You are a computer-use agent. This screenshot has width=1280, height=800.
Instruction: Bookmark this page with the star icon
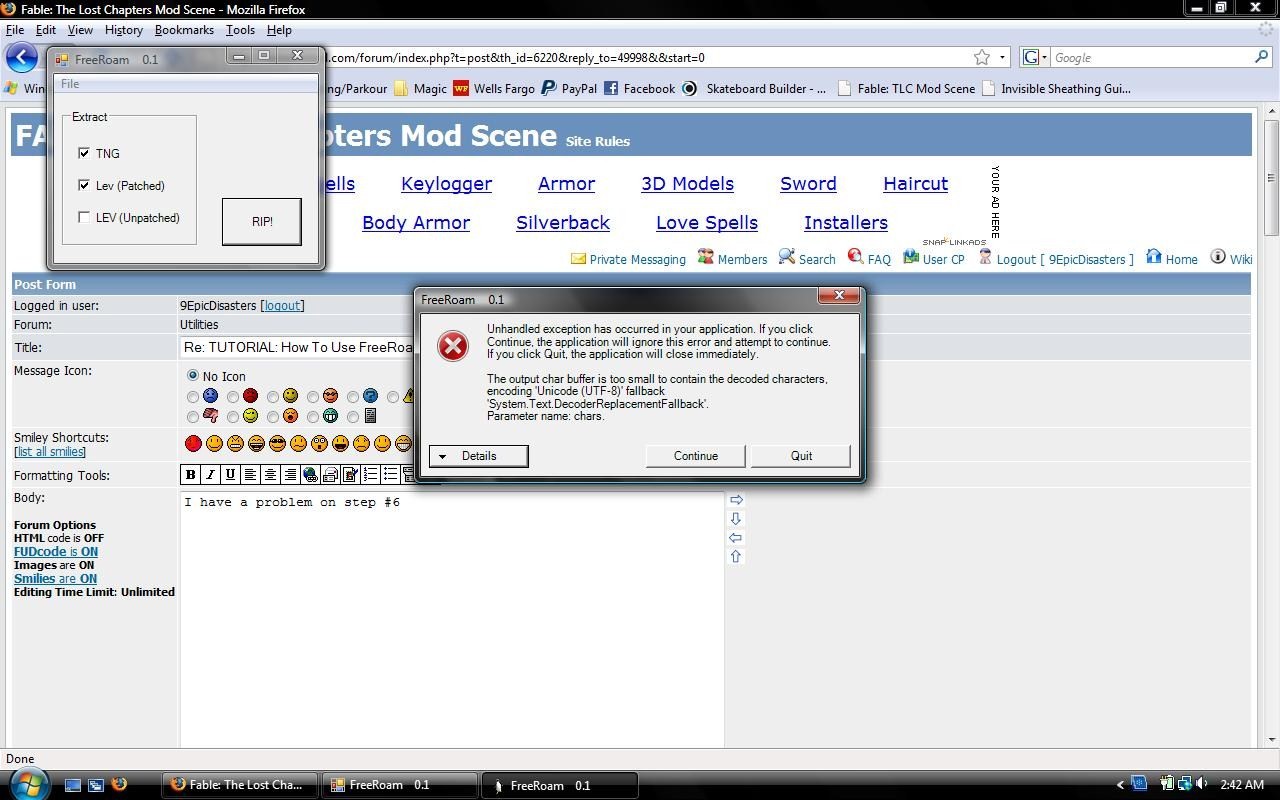982,58
